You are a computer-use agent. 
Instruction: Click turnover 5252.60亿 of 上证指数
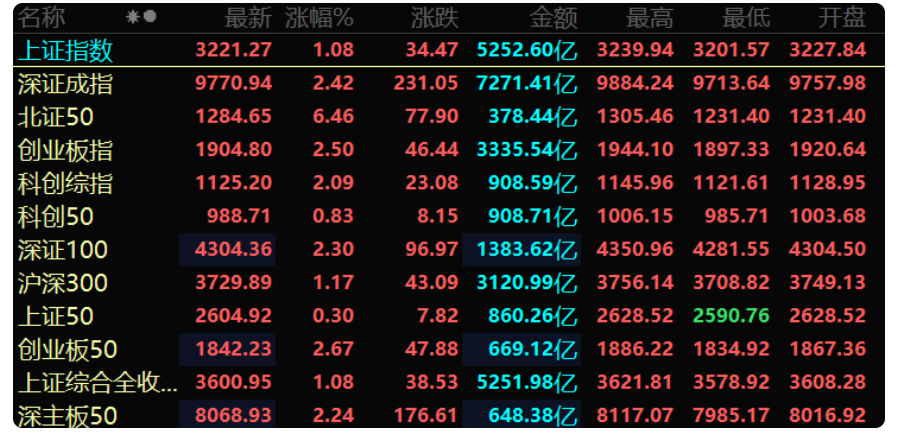pos(527,50)
